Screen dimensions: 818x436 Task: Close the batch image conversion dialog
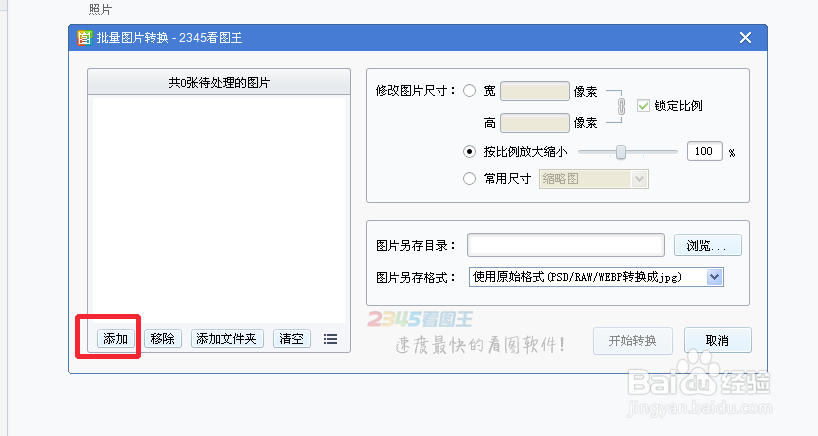[745, 38]
